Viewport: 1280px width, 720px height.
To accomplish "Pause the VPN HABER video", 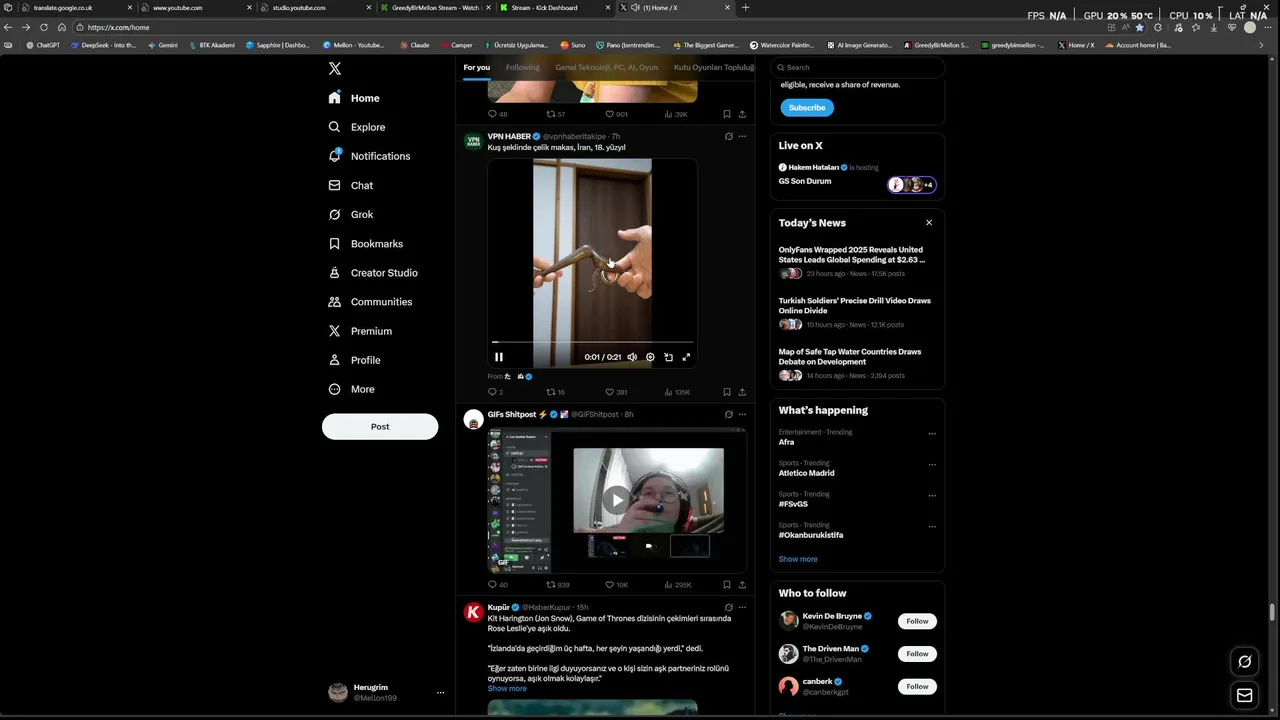I will coord(499,357).
